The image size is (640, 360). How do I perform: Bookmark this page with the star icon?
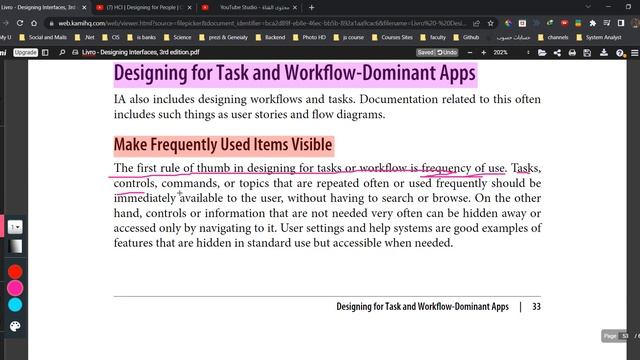pyautogui.click(x=491, y=23)
